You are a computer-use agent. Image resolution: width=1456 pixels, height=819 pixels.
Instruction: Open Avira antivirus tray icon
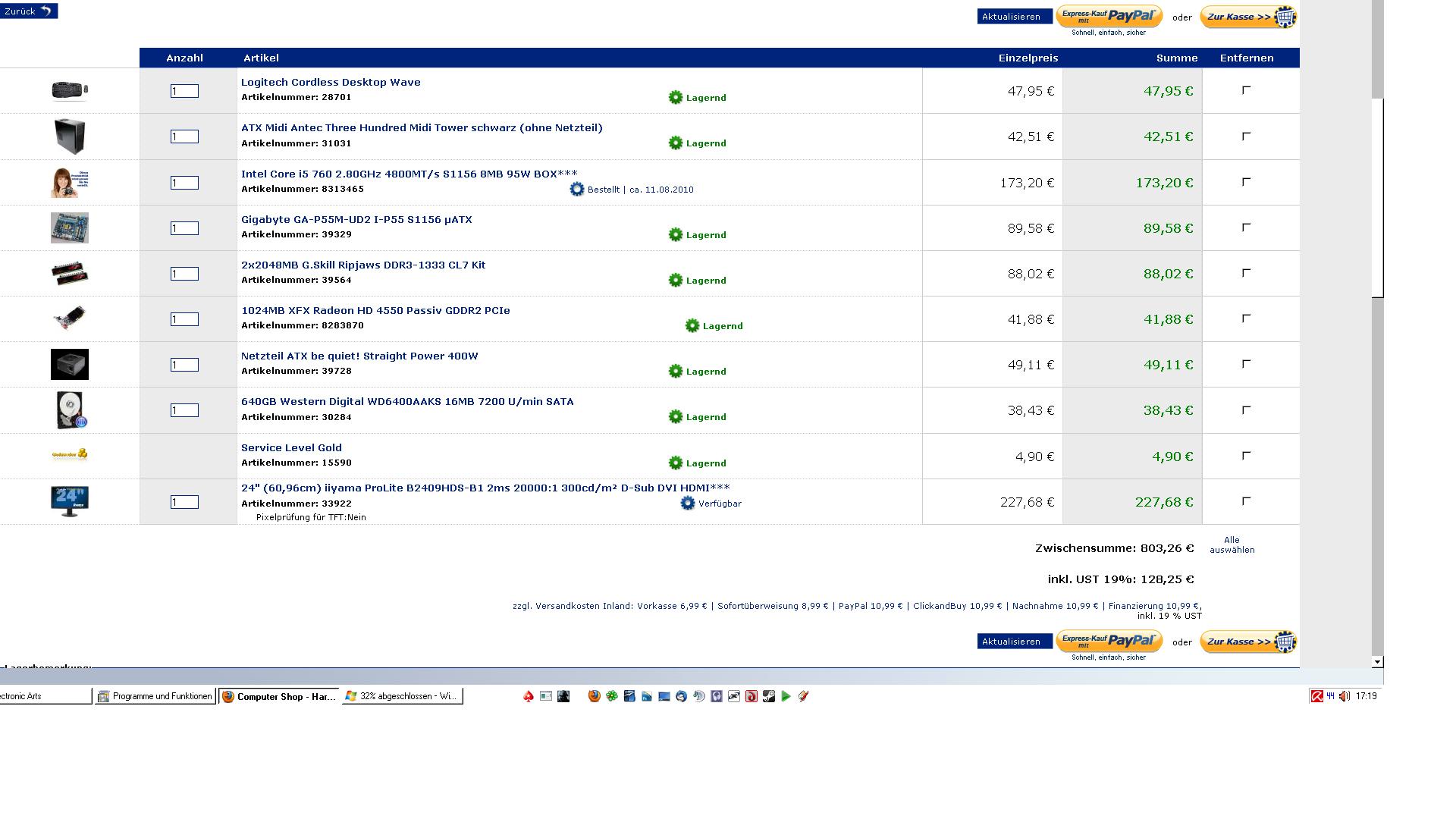point(1317,696)
